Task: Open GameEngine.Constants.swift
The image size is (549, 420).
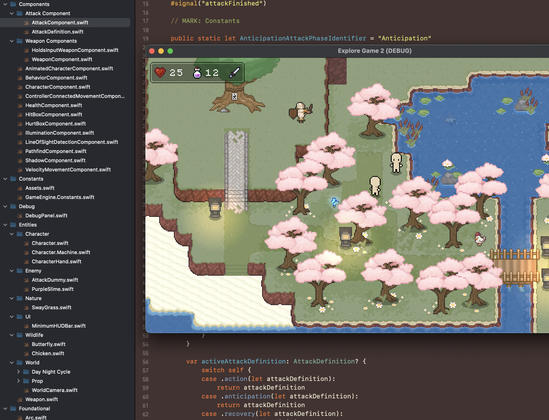Action: click(x=60, y=197)
